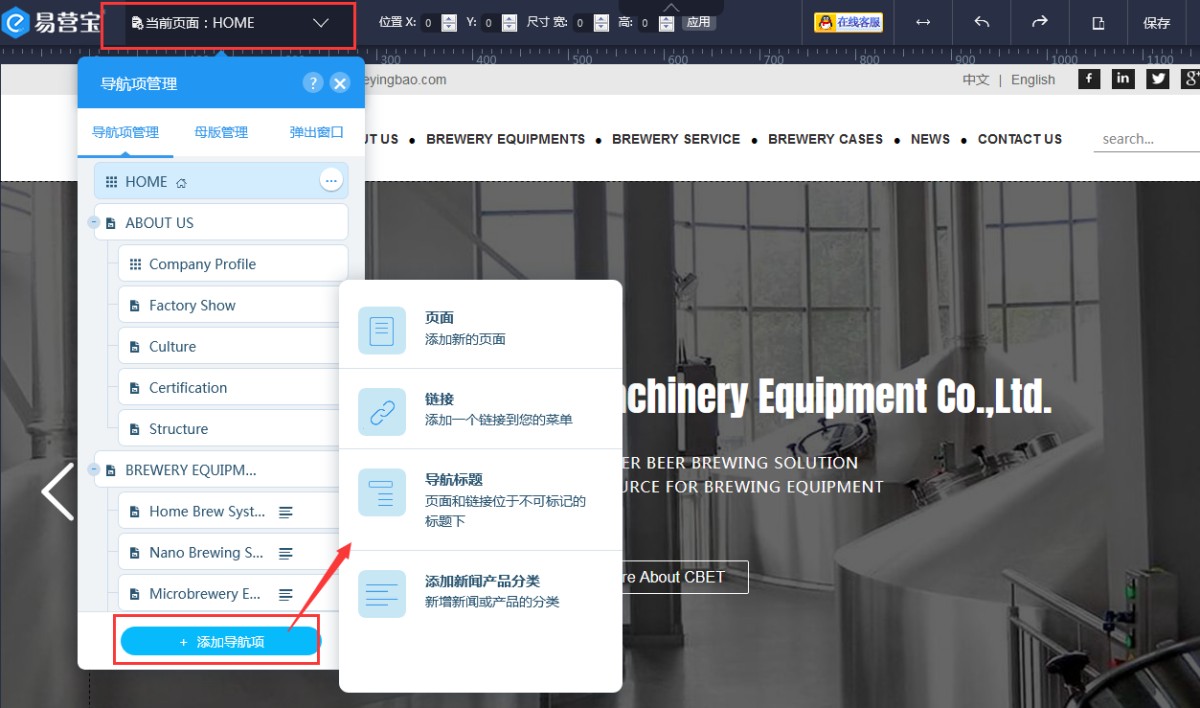This screenshot has height=708, width=1200.
Task: Click the position X input field
Action: (429, 23)
